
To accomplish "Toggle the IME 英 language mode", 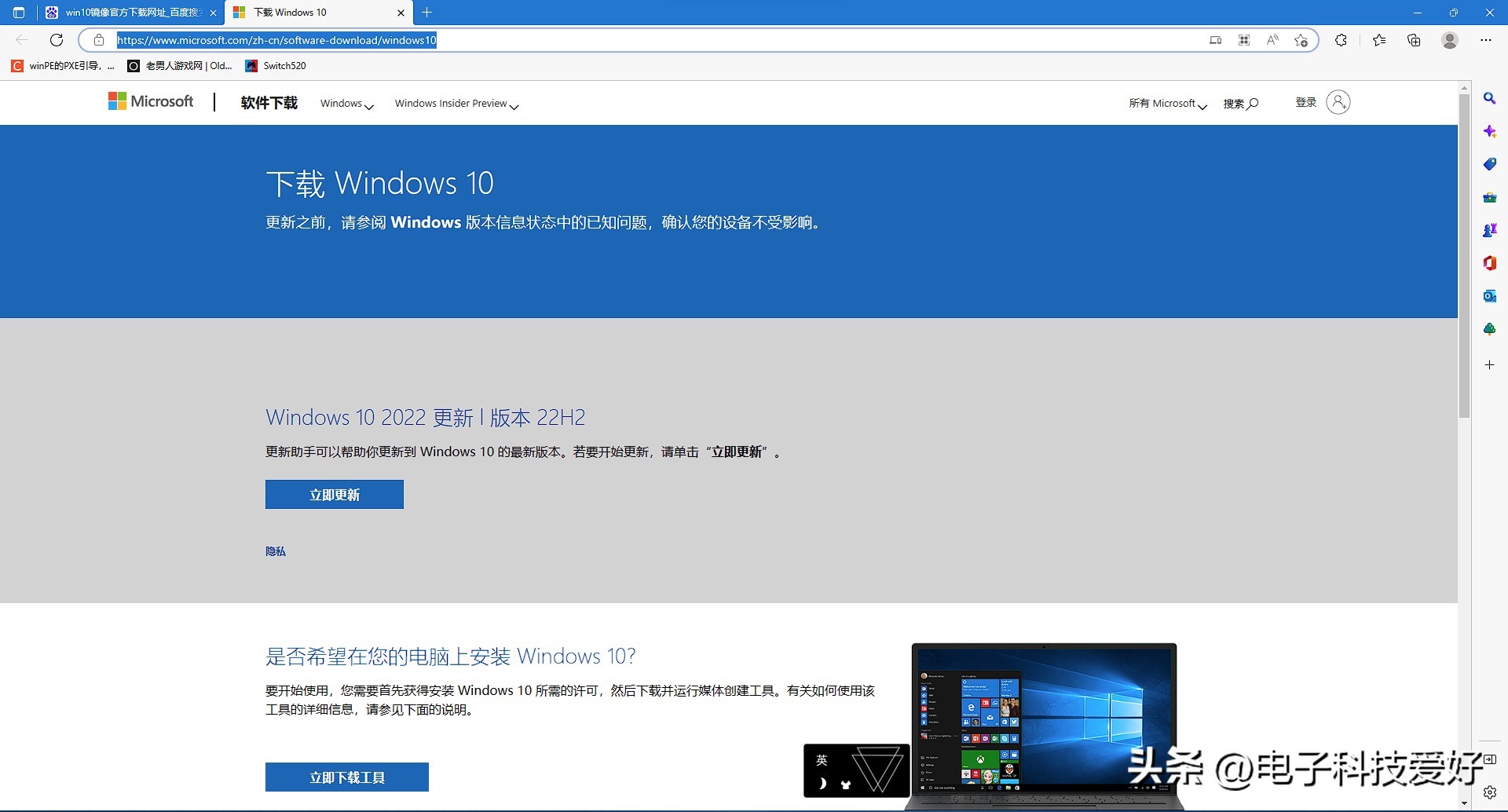I will (x=822, y=760).
